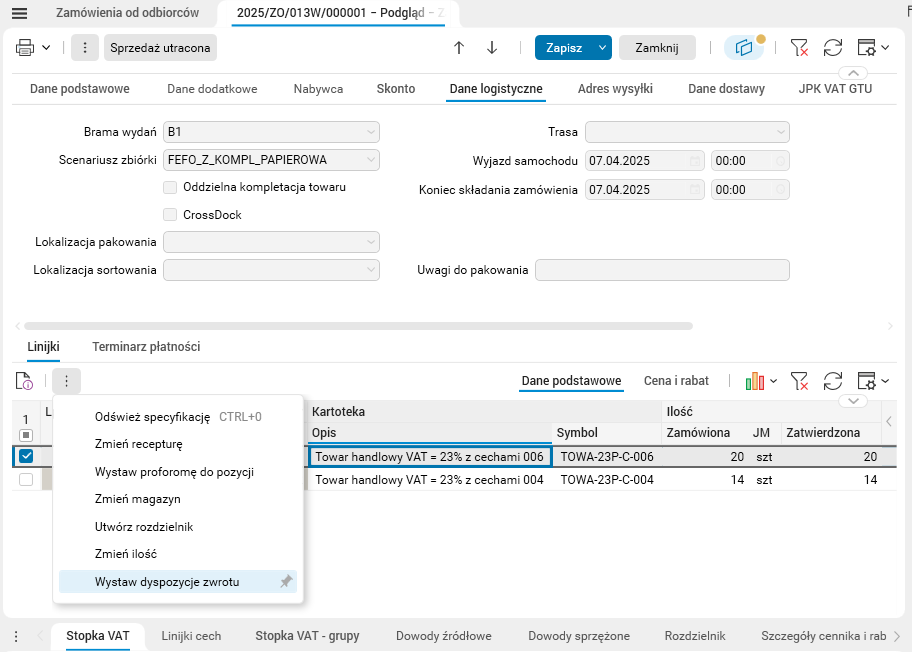Uncheck the TOWA-23P-C-006 row checkbox
The image size is (912, 652).
pyautogui.click(x=26, y=456)
